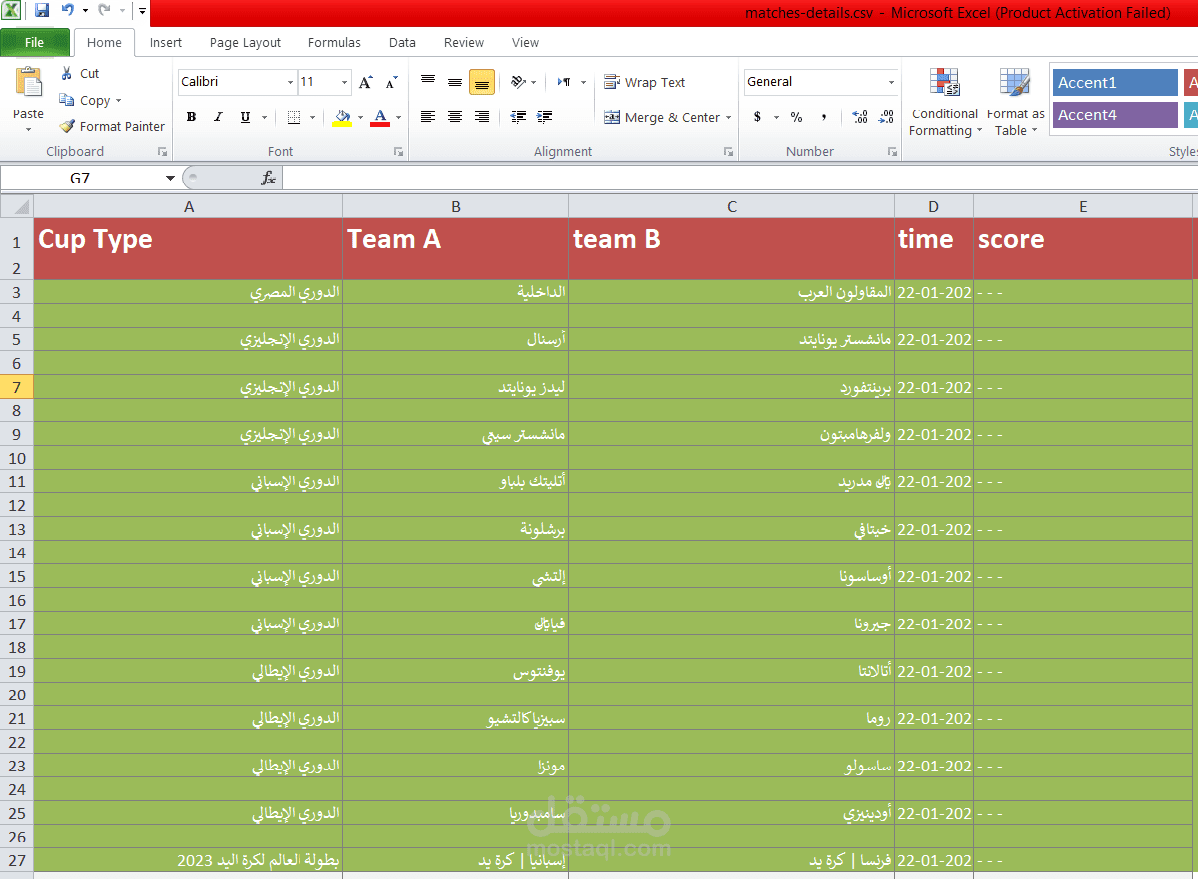Apply yellow Fill Color bucket
The height and width of the screenshot is (879, 1198).
click(342, 117)
